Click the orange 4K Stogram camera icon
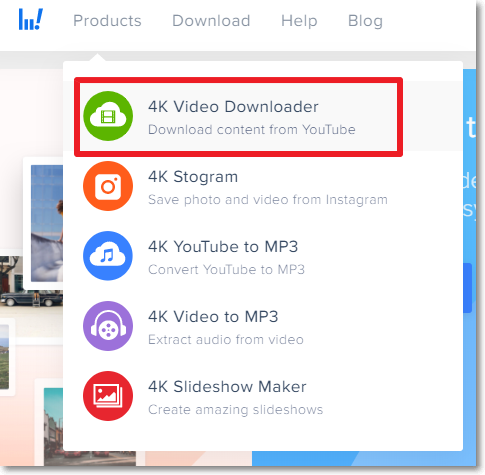The image size is (485, 475). click(x=108, y=186)
